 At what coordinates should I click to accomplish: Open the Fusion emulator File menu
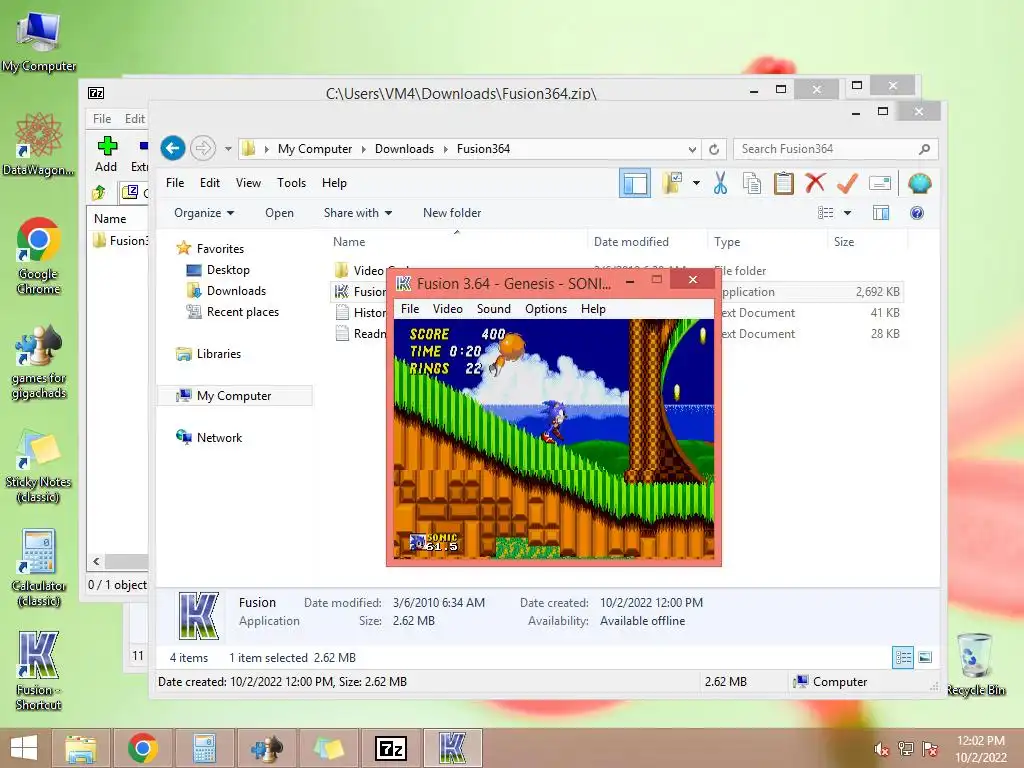(x=410, y=309)
